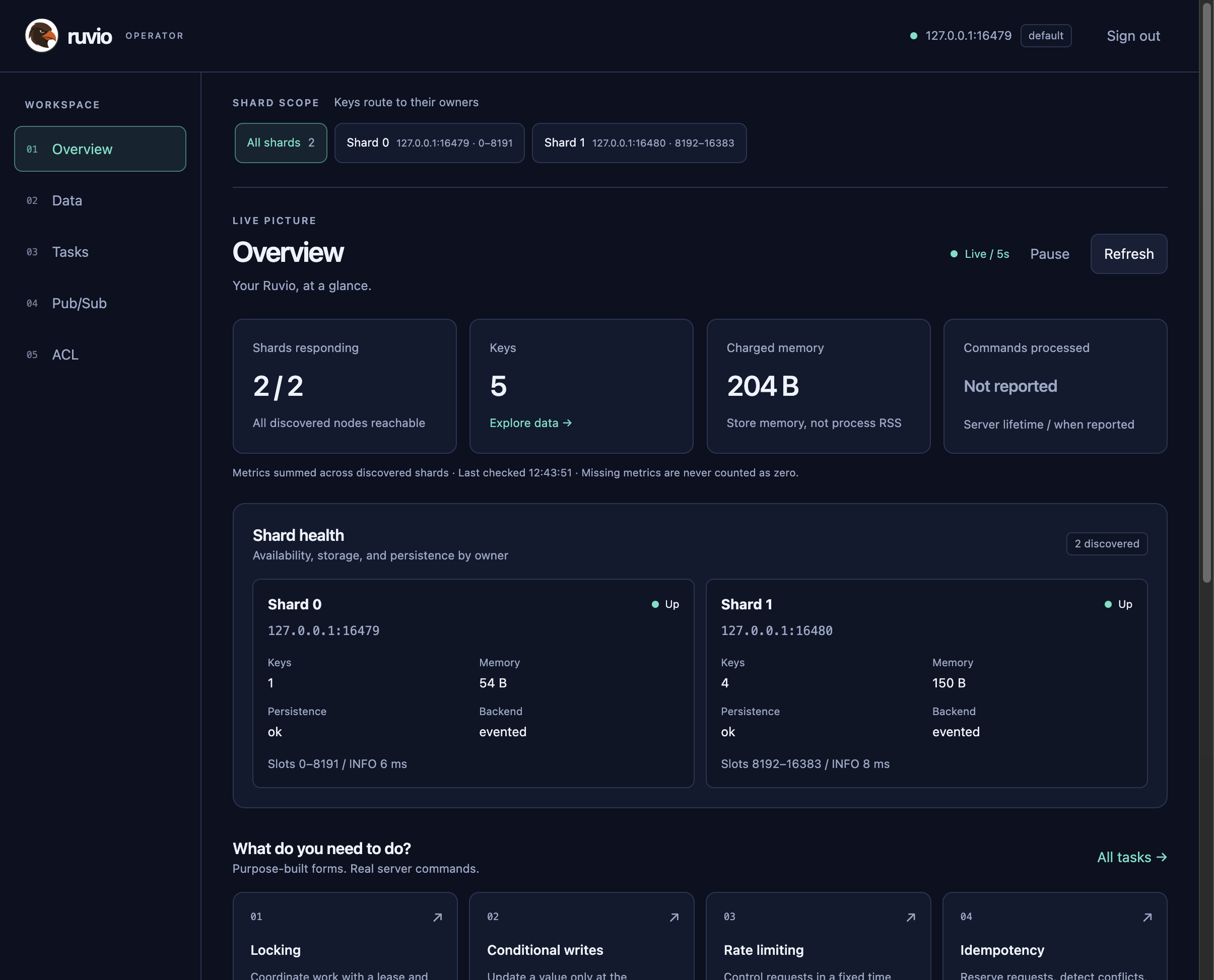Click Slots 0–8191 / INFO 6 ms text

pyautogui.click(x=337, y=764)
